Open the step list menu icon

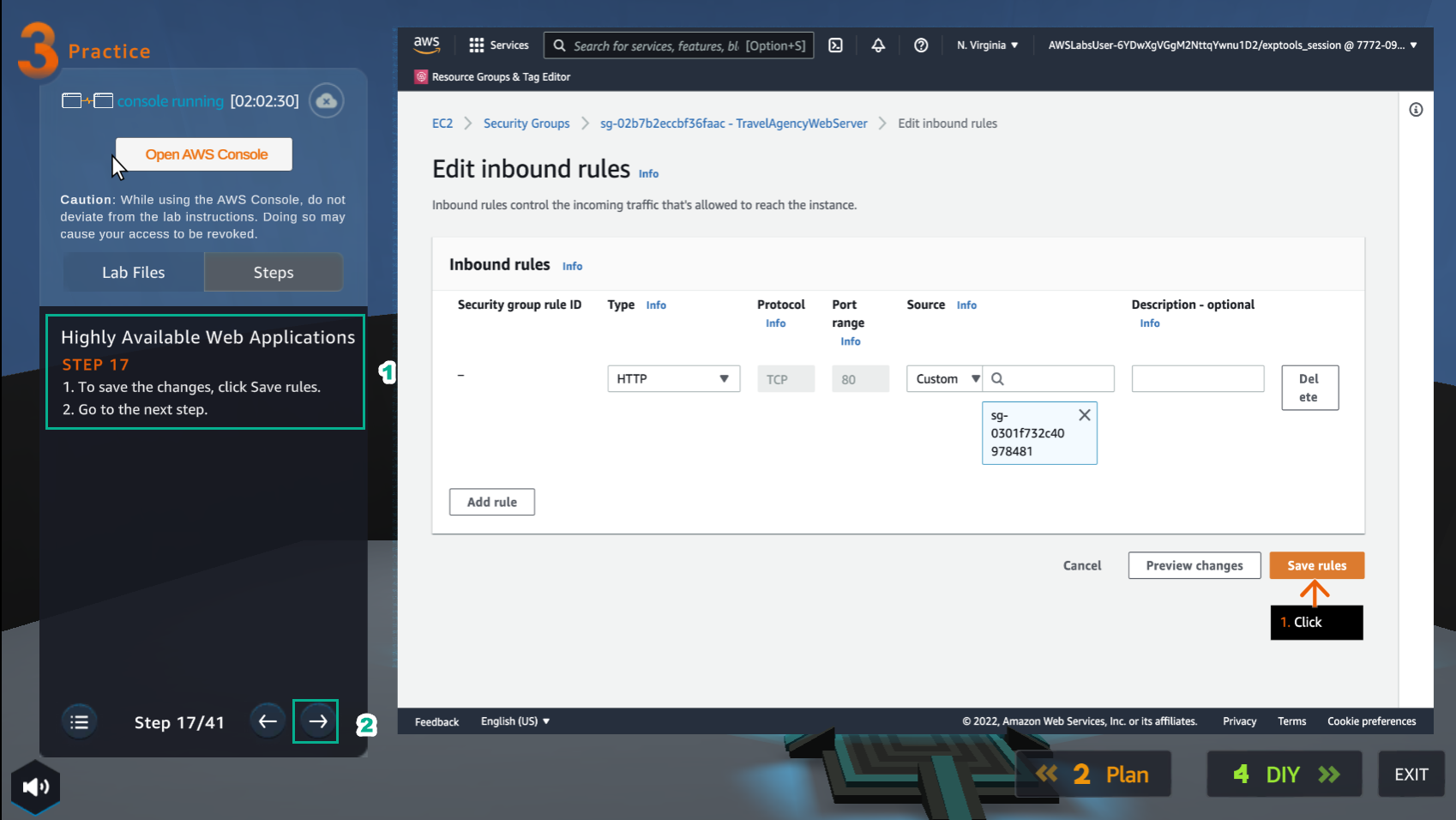(79, 722)
